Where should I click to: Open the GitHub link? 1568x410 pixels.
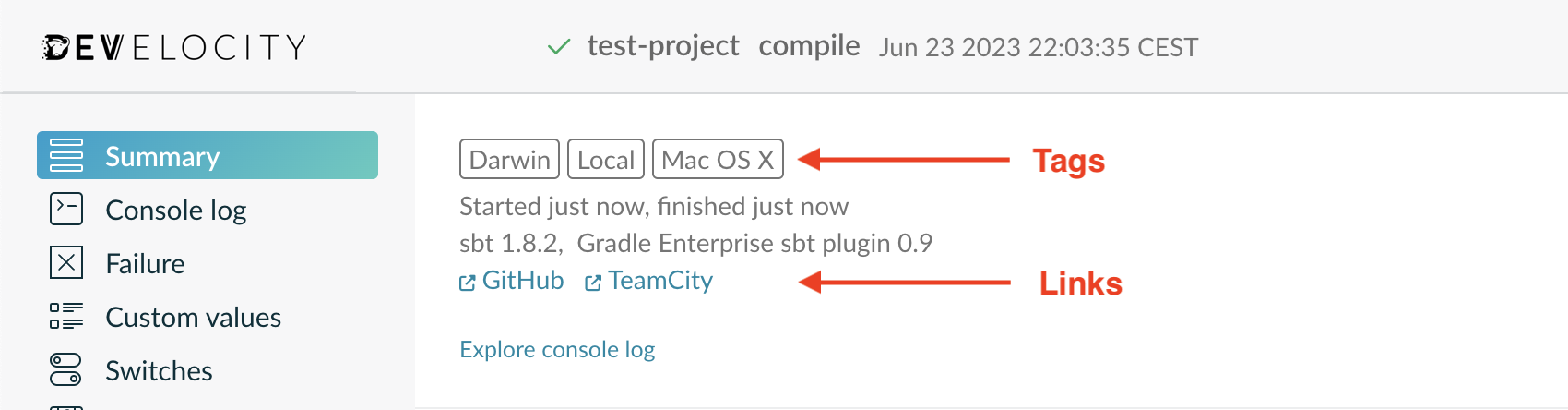point(522,281)
